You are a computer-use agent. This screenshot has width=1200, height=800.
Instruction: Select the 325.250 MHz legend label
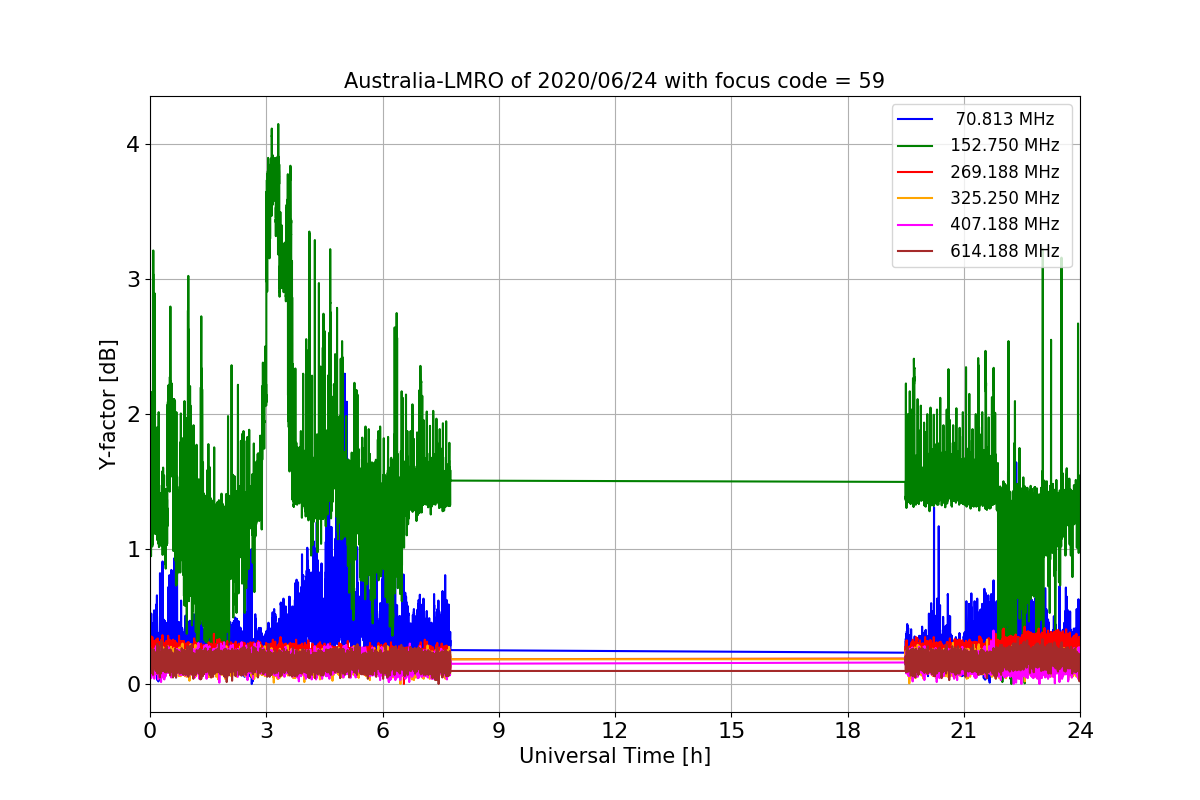[1005, 198]
